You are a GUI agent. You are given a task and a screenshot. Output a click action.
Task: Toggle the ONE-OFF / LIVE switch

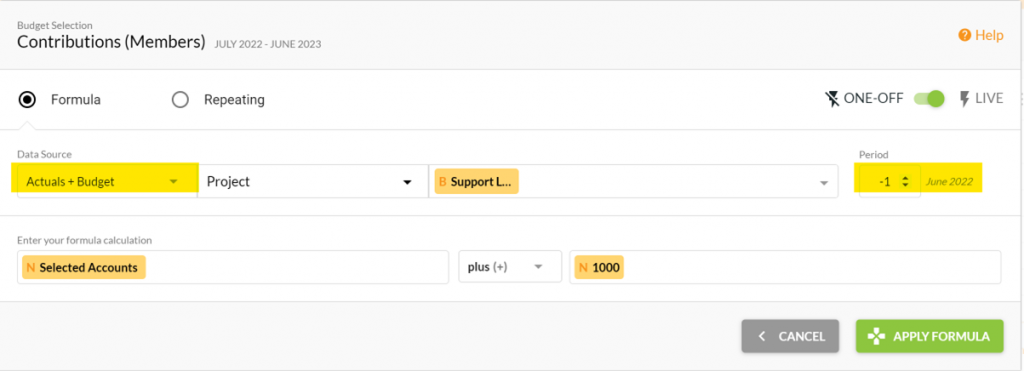tap(929, 99)
